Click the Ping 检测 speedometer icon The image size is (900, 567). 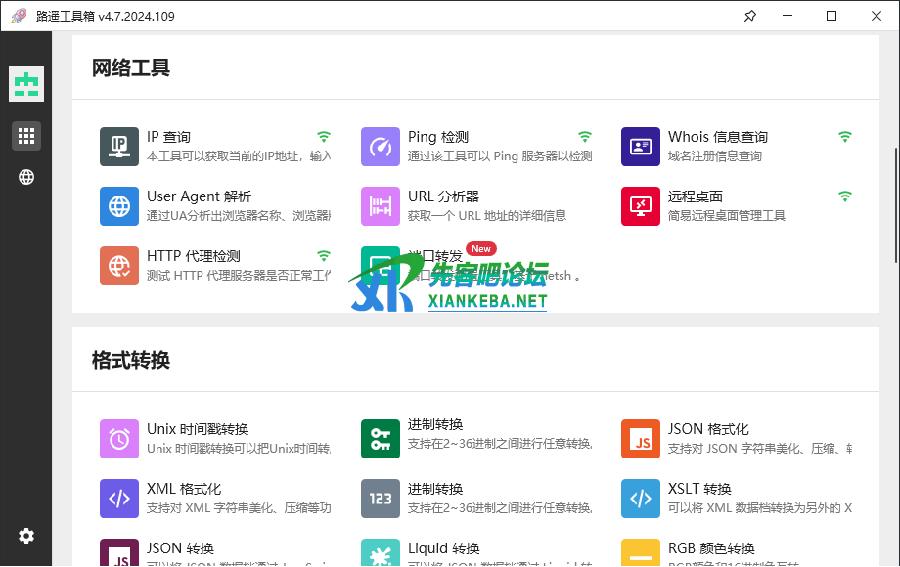[380, 146]
